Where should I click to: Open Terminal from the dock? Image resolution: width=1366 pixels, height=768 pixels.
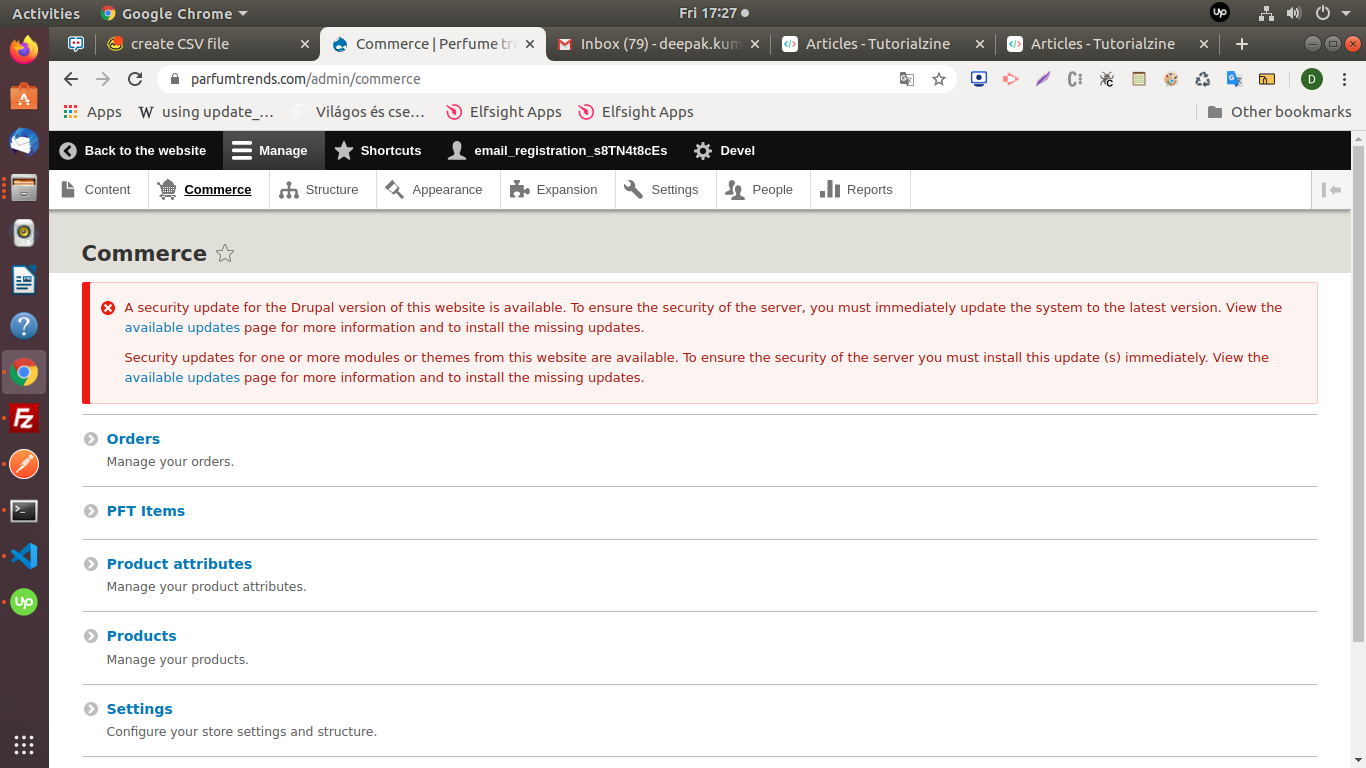24,511
